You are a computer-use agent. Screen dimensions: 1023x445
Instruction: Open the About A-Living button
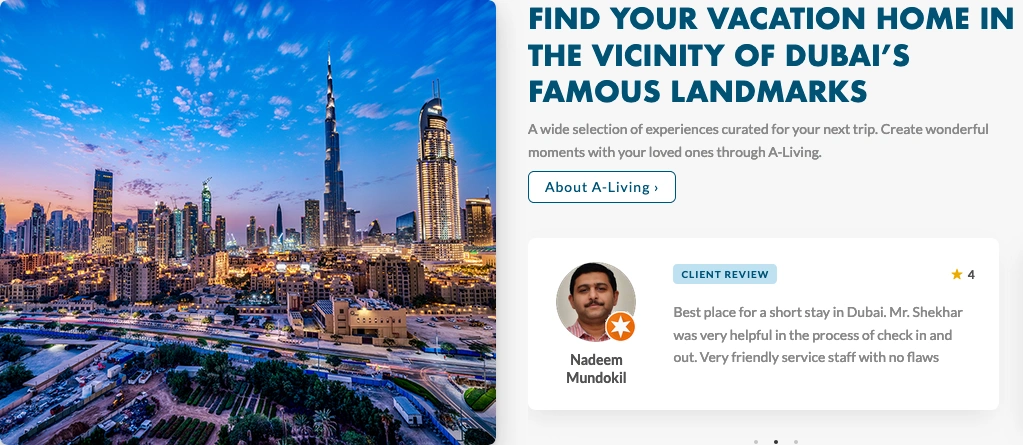click(x=602, y=187)
